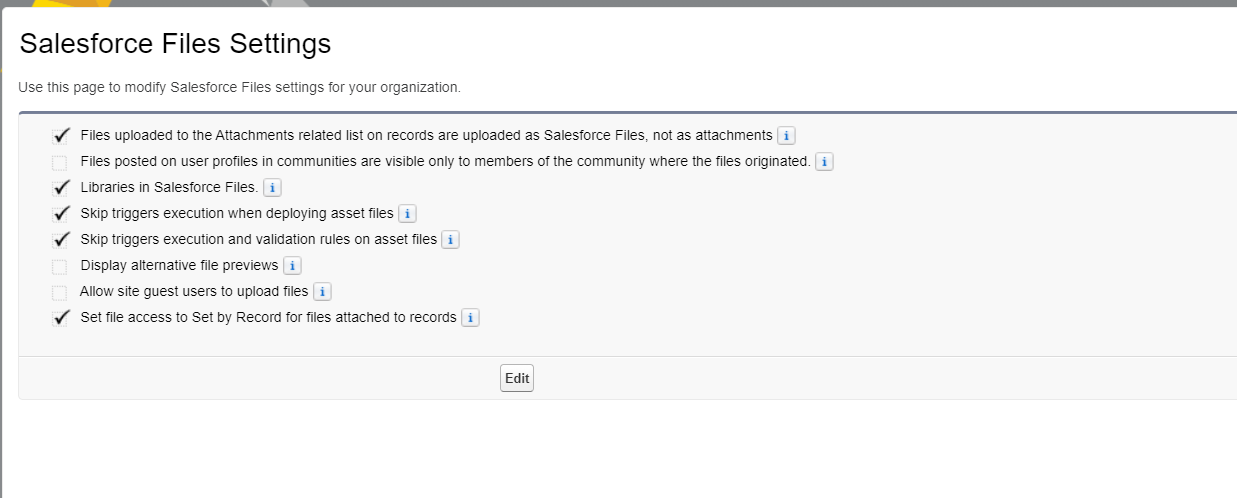1237x498 pixels.
Task: Click info icon for Set by Record setting
Action: (x=470, y=318)
